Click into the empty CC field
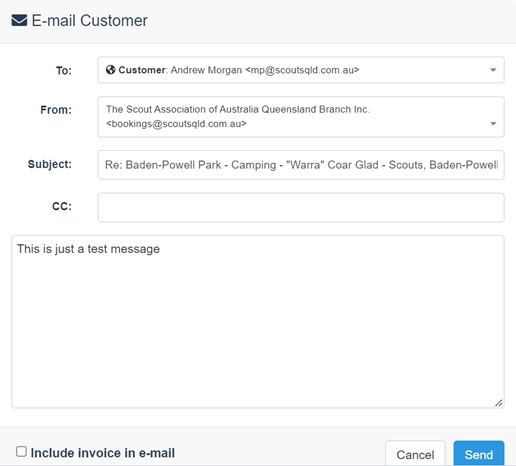The width and height of the screenshot is (516, 466). [301, 207]
